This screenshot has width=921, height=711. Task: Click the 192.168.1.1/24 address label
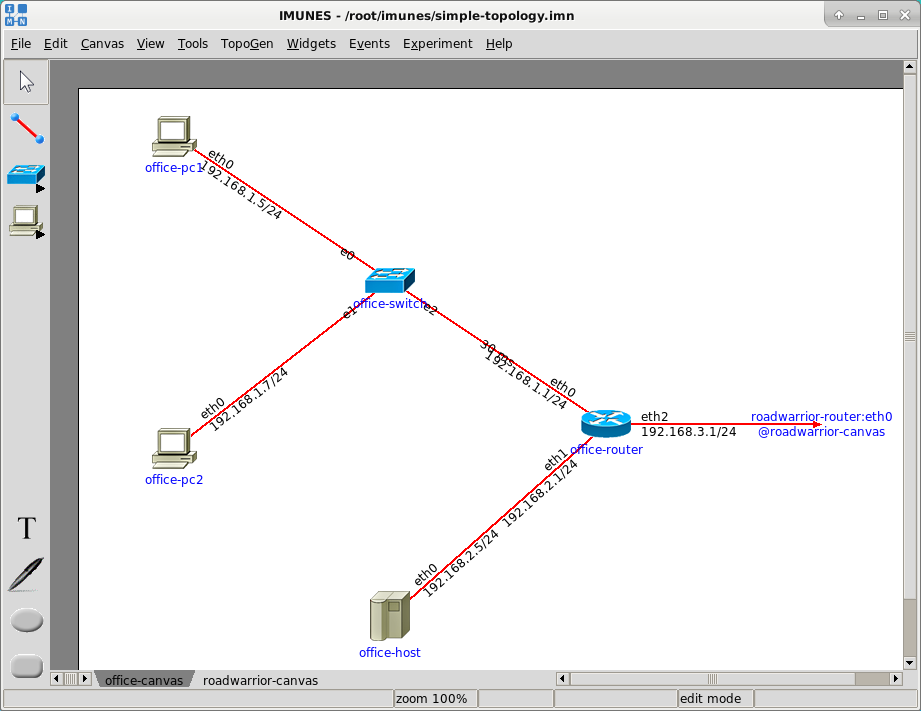click(x=526, y=380)
